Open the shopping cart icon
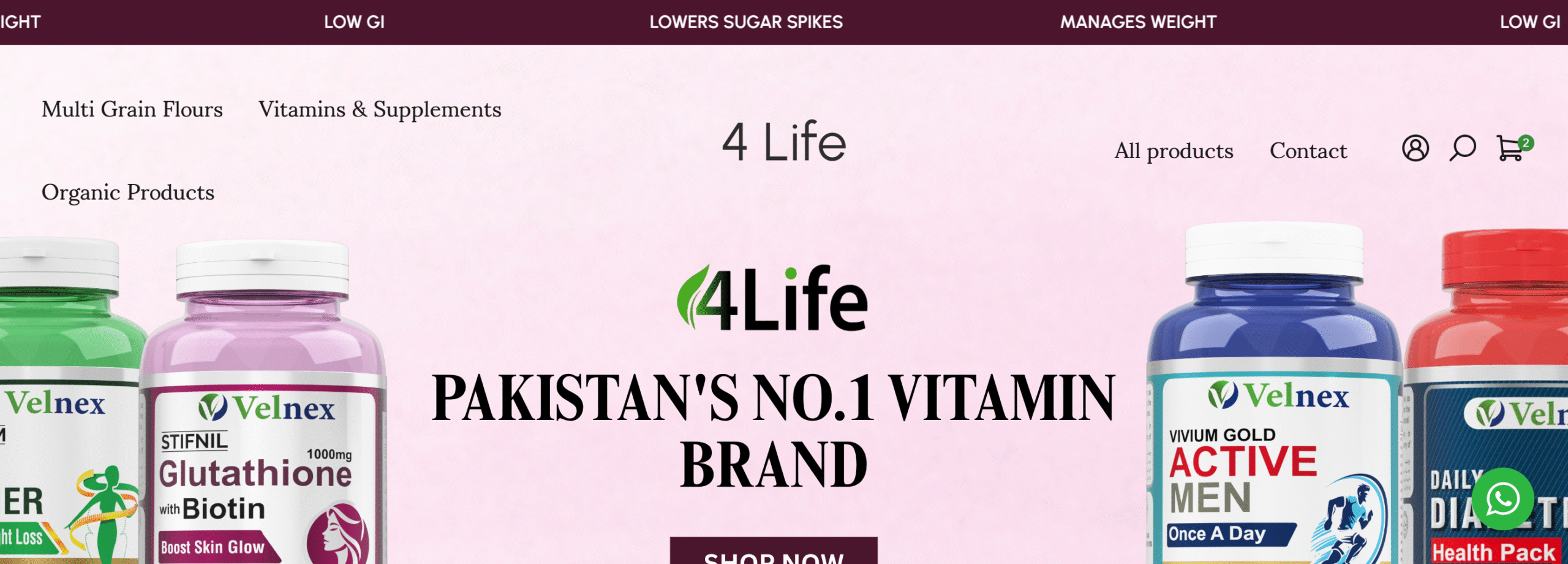Viewport: 1568px width, 564px height. pos(1510,148)
